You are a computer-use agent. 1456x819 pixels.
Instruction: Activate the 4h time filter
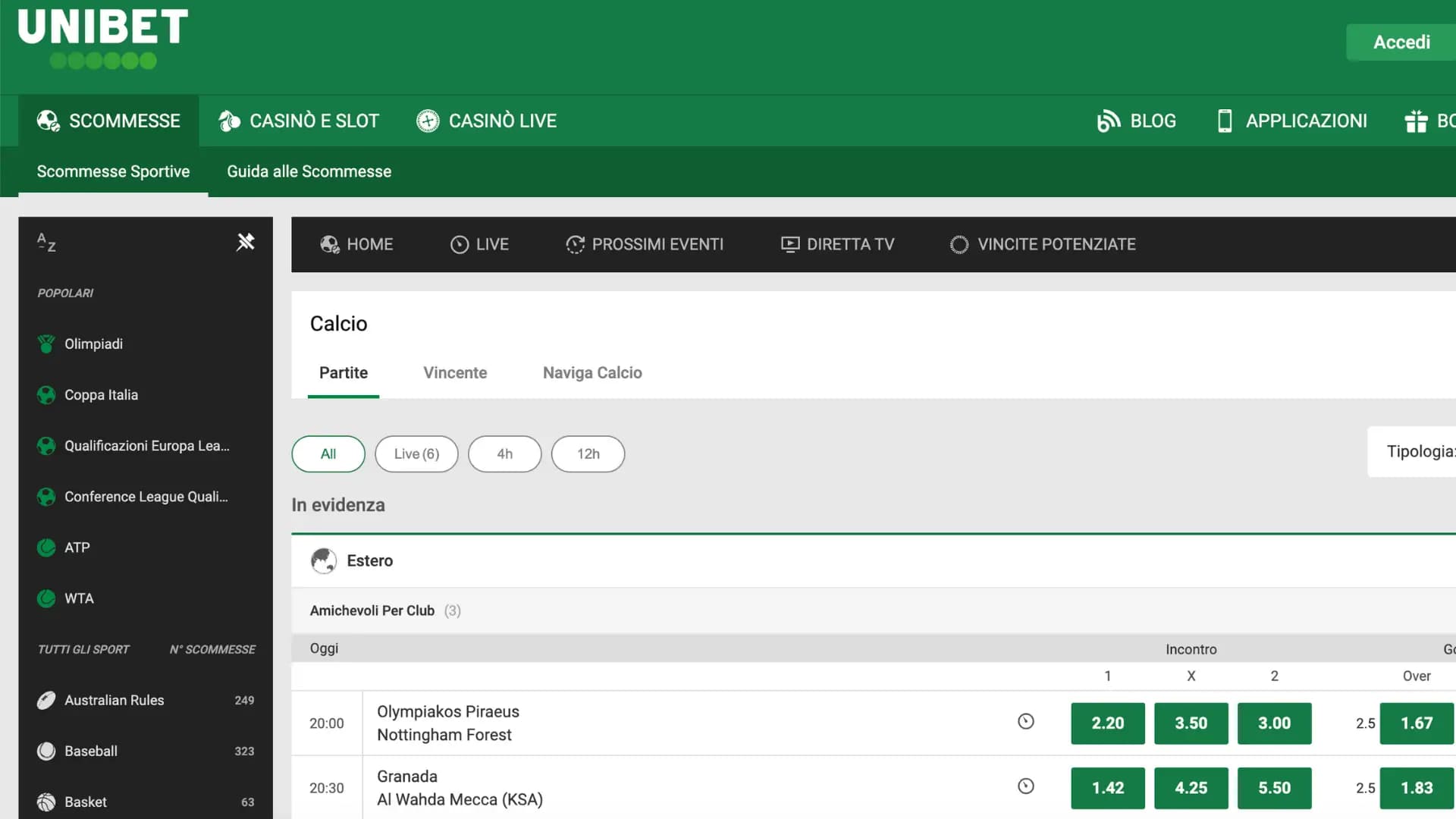[x=504, y=453]
